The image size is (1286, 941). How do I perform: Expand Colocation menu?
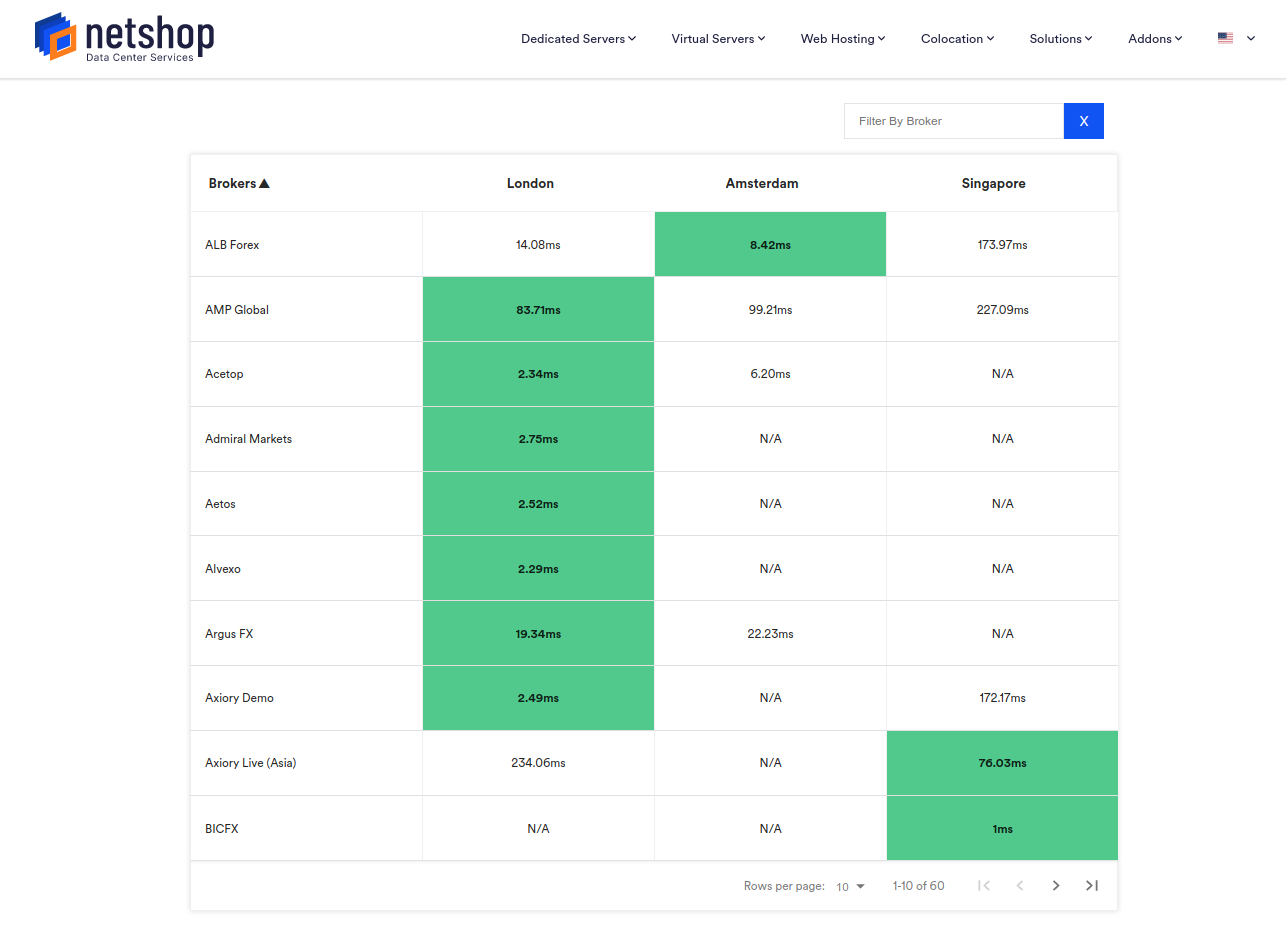coord(957,38)
